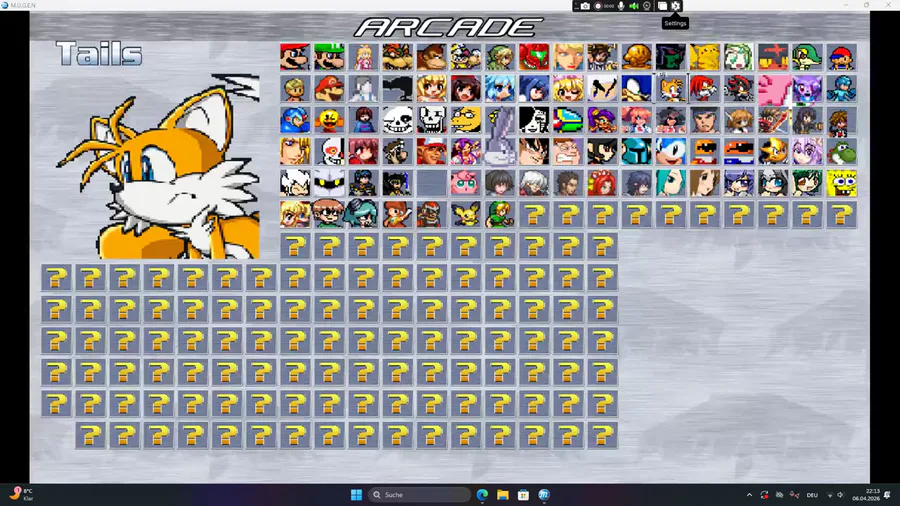Screen dimensions: 900x506
Task: Select Zero Suit Samus blonde portrait
Action: coord(568,57)
